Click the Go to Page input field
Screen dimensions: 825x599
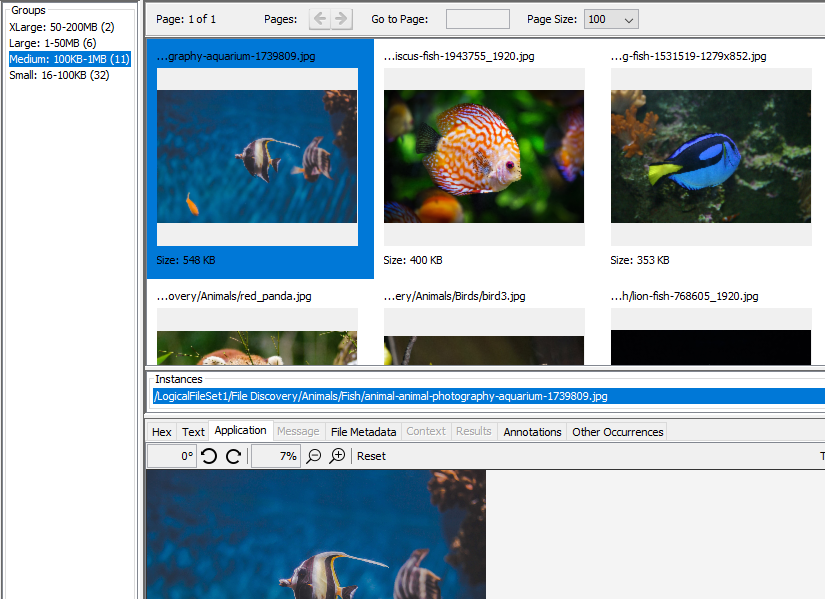477,19
